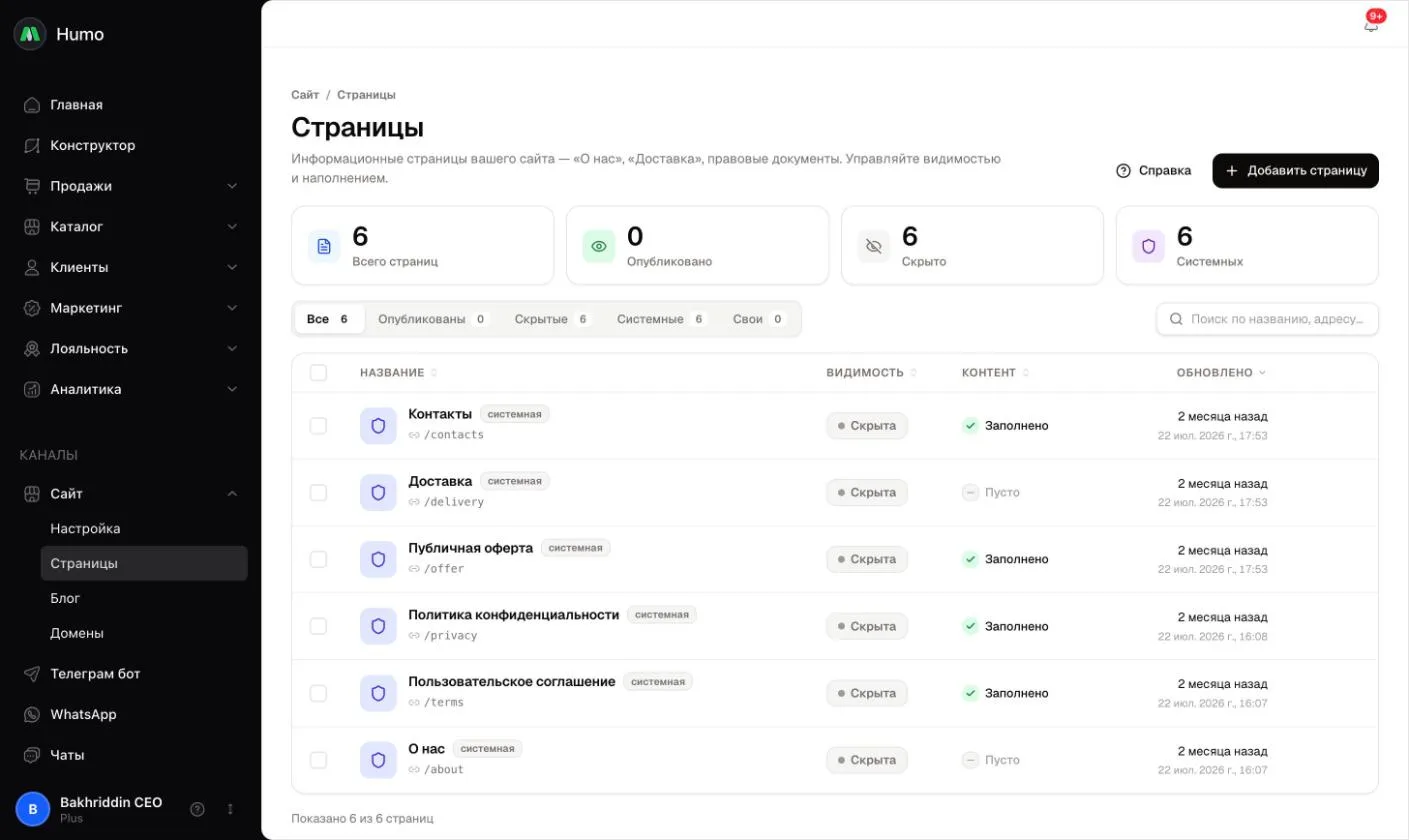Viewport: 1409px width, 840px height.
Task: Click the magnifier icon in search field
Action: pos(1176,319)
